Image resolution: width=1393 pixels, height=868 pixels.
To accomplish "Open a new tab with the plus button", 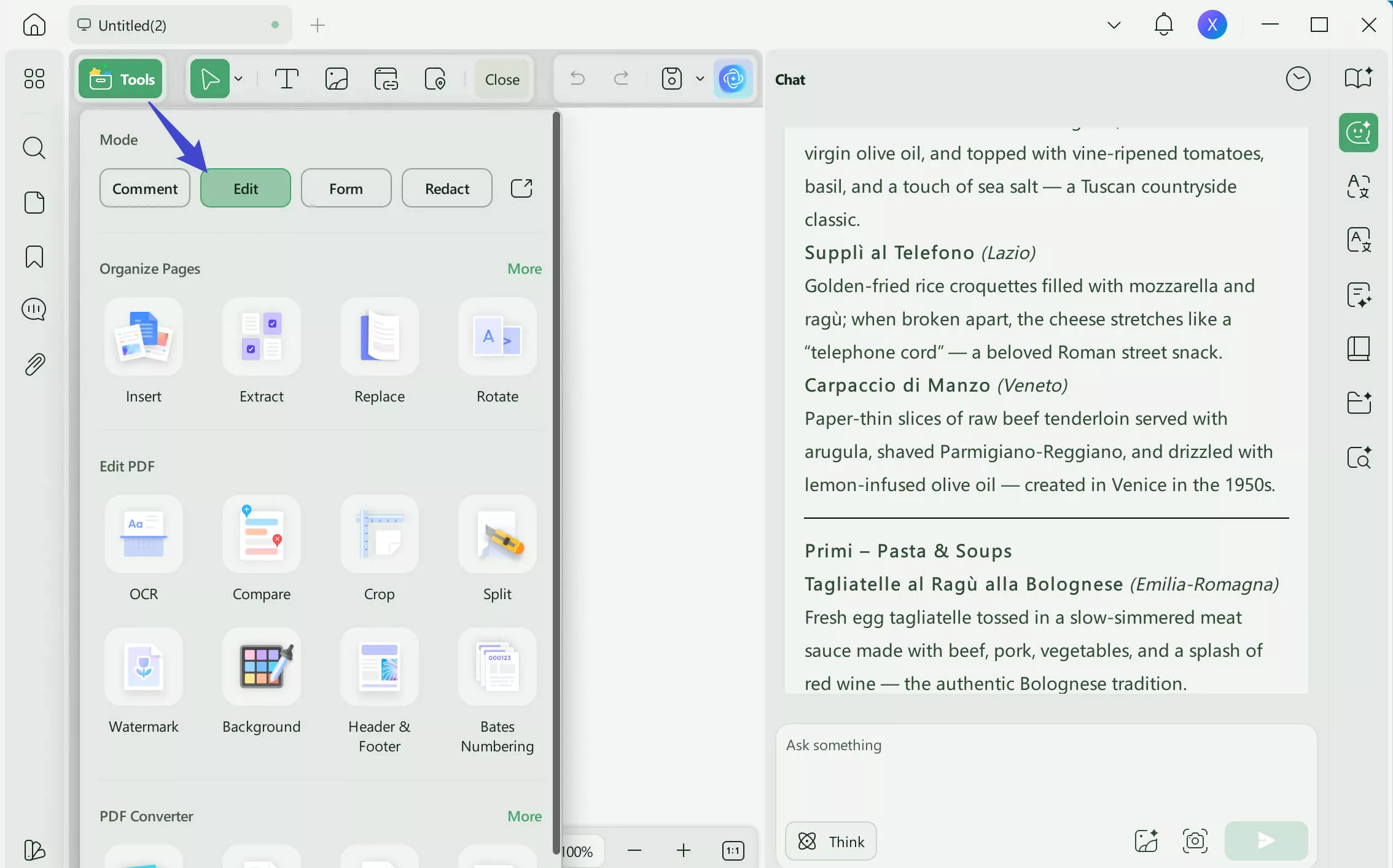I will [317, 25].
